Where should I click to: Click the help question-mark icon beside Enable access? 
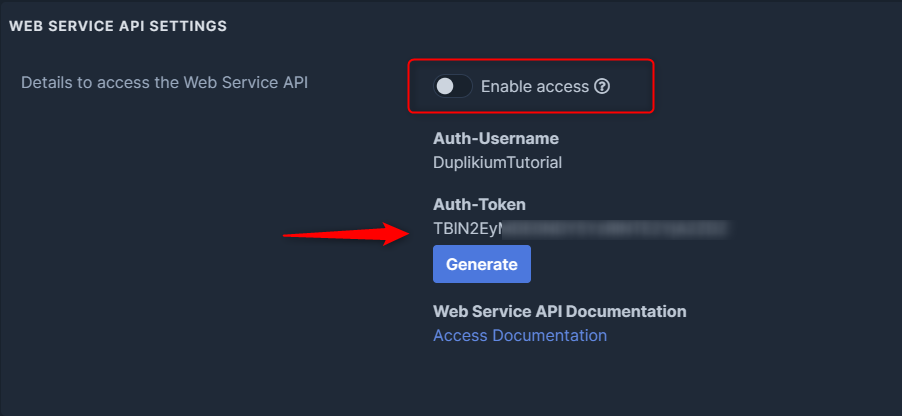(602, 87)
